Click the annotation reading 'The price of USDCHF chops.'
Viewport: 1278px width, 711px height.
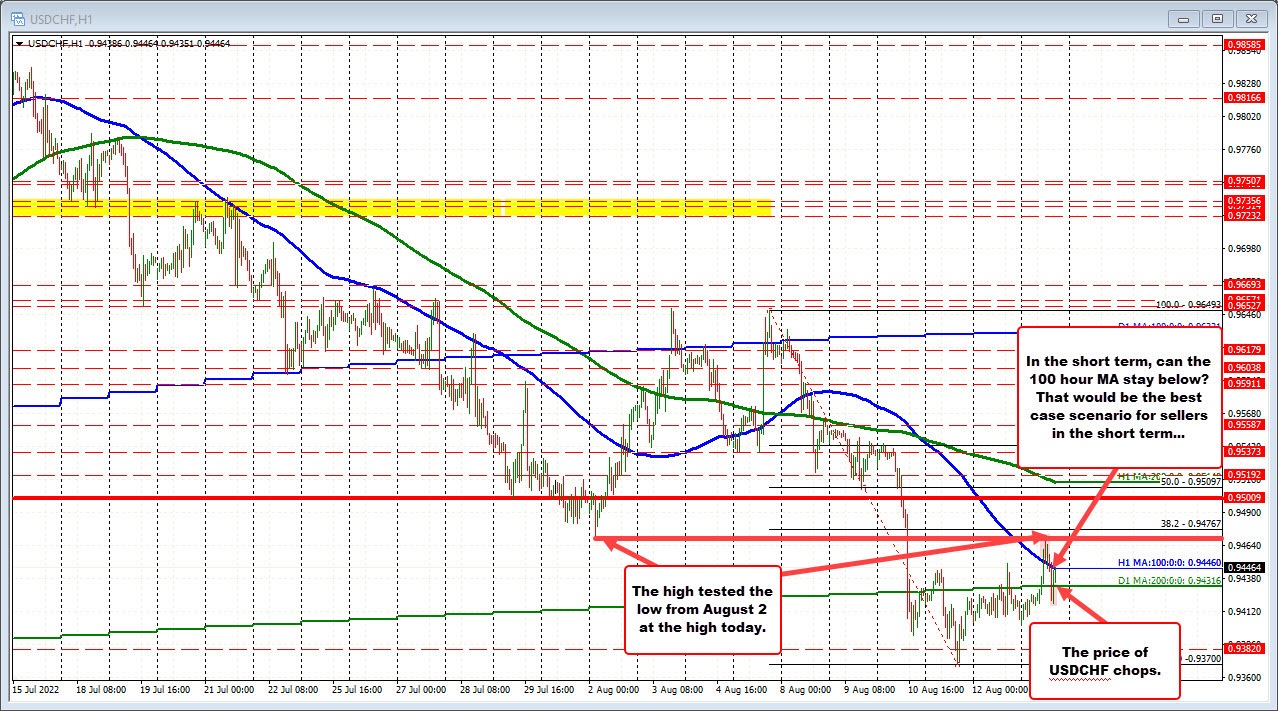tap(1104, 660)
